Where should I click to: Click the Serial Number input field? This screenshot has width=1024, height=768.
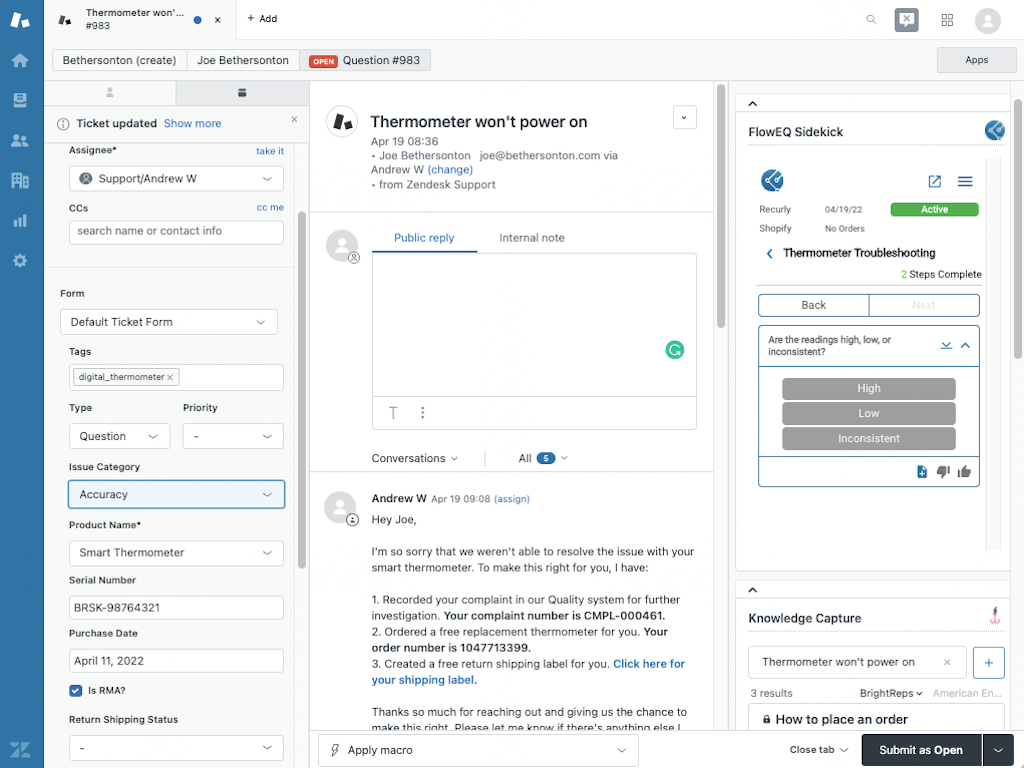point(176,607)
